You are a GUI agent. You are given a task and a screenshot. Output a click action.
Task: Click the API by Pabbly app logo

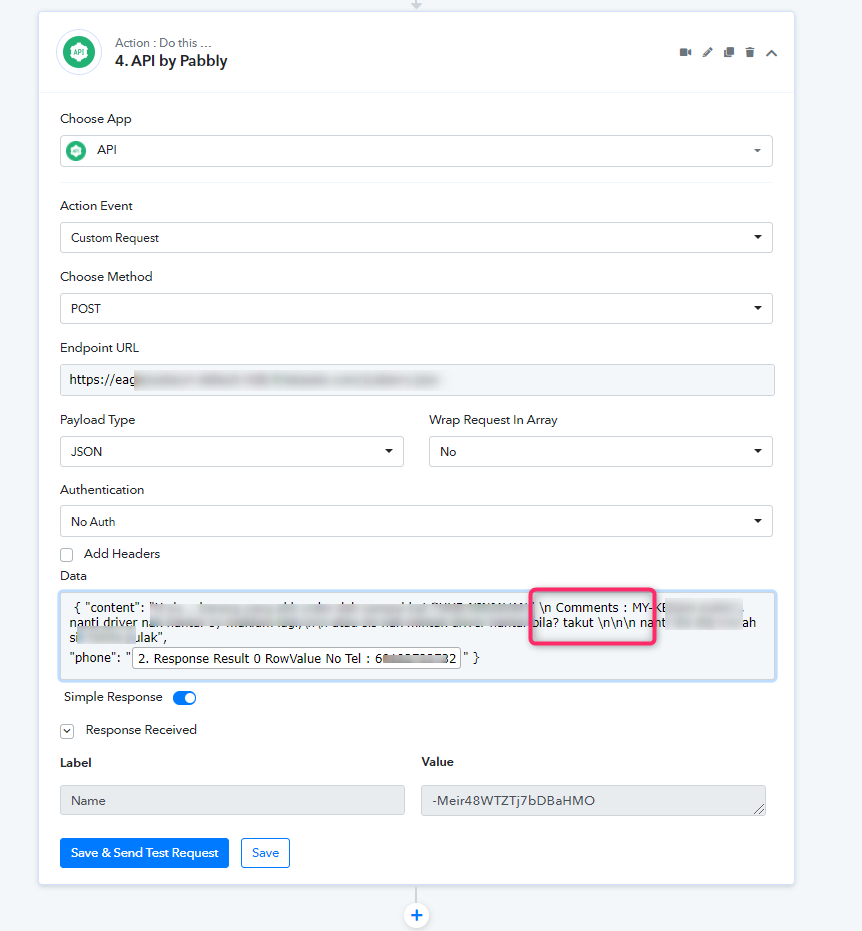79,52
